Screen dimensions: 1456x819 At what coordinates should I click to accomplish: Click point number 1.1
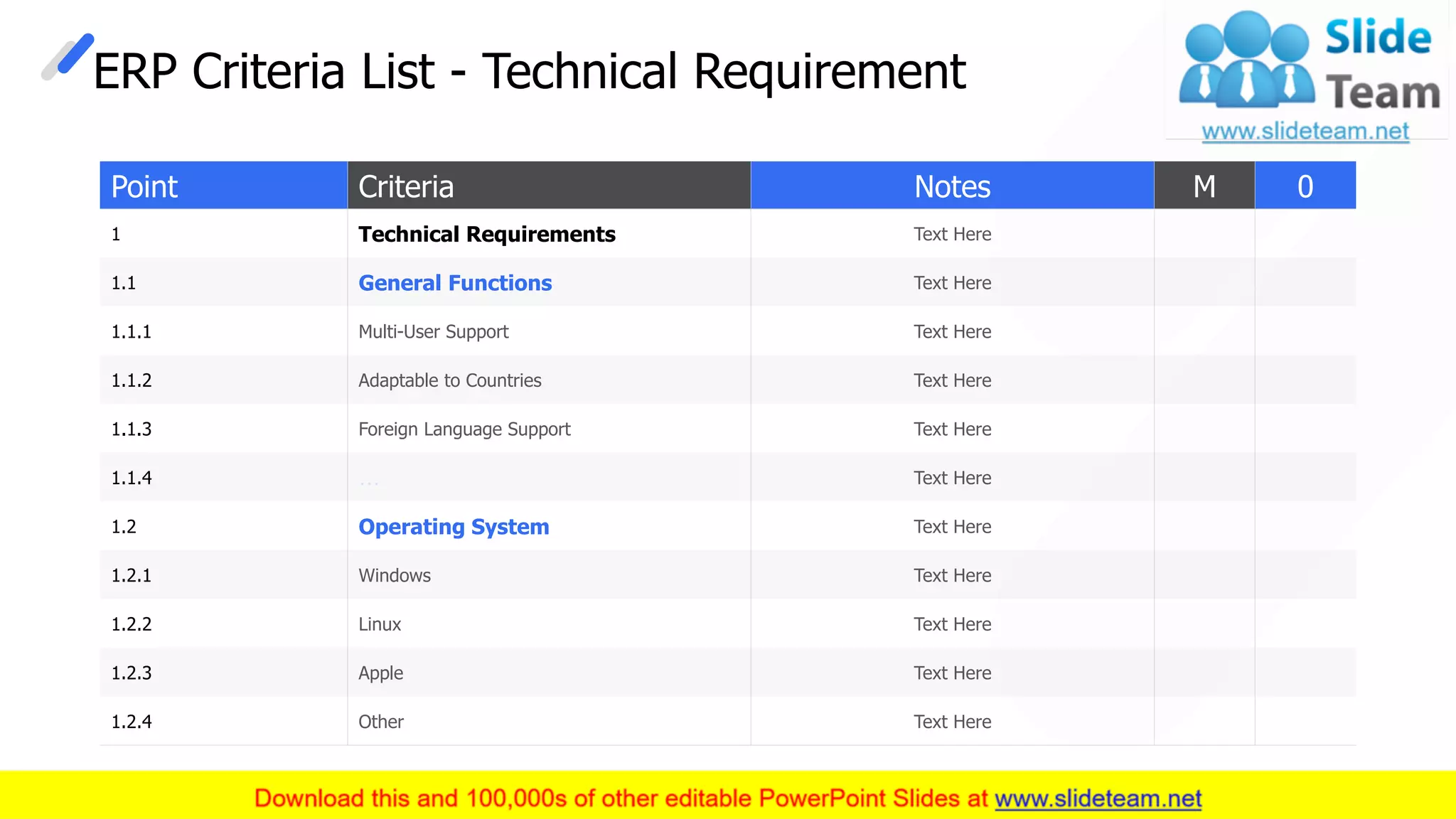coord(124,283)
